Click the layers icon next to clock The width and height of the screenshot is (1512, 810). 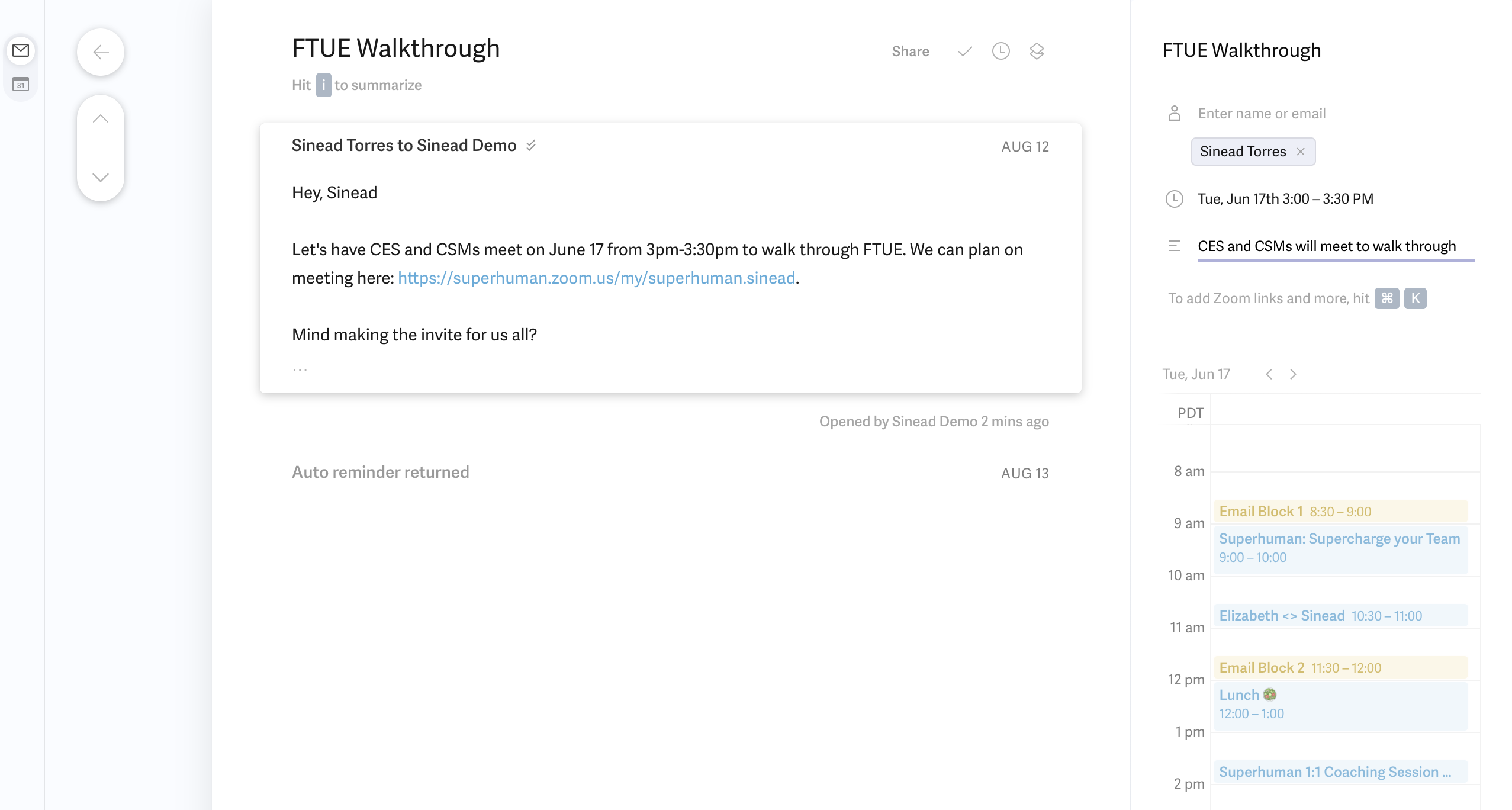1037,52
